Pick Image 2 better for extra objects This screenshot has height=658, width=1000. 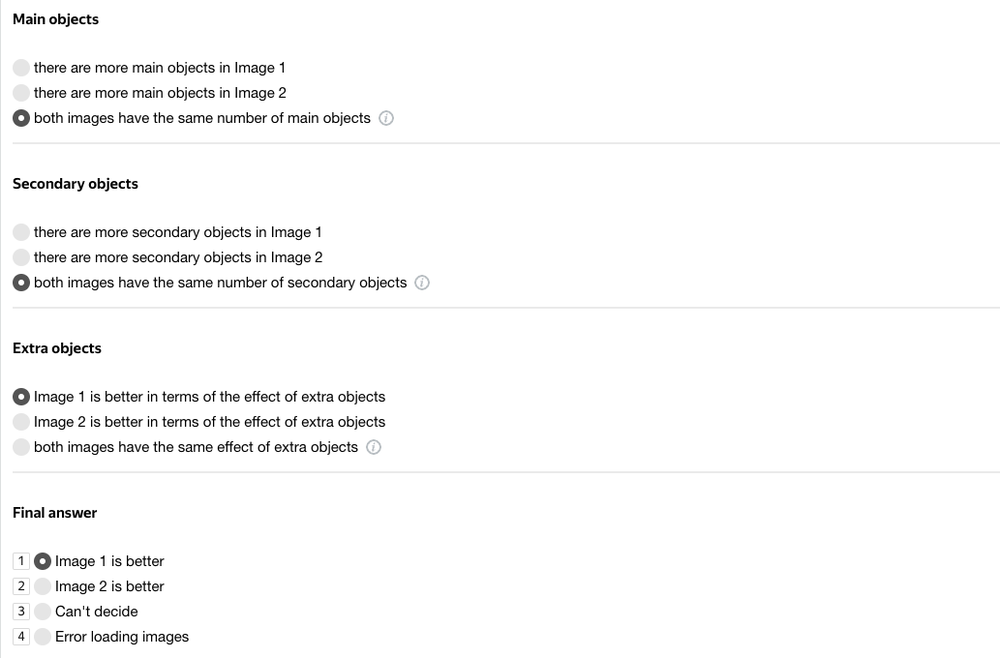coord(21,422)
